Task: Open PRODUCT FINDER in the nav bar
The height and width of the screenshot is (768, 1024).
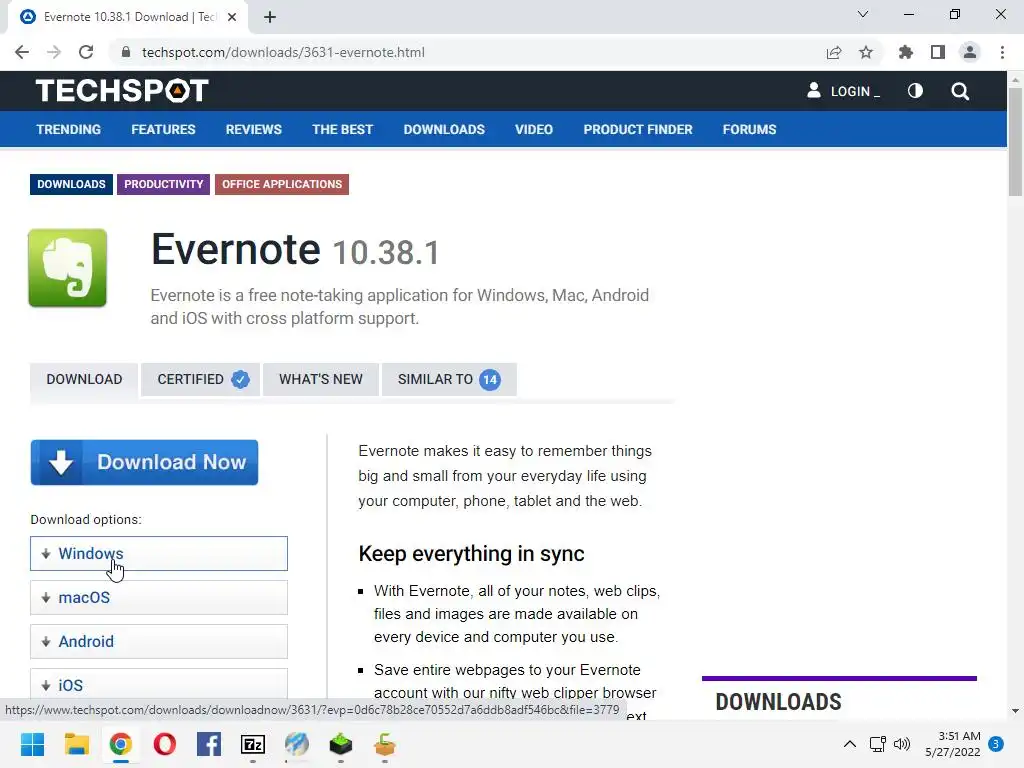Action: [x=638, y=129]
